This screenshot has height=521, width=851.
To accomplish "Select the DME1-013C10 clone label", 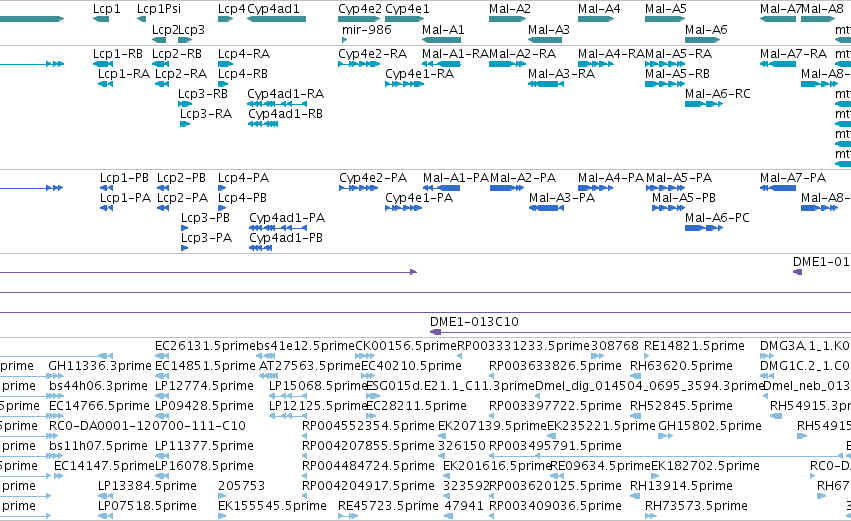I will click(x=474, y=322).
